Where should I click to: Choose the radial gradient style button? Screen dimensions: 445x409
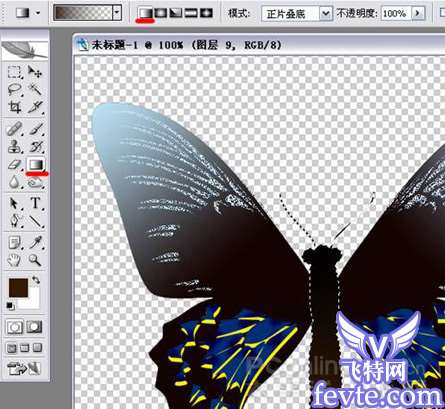pyautogui.click(x=161, y=13)
